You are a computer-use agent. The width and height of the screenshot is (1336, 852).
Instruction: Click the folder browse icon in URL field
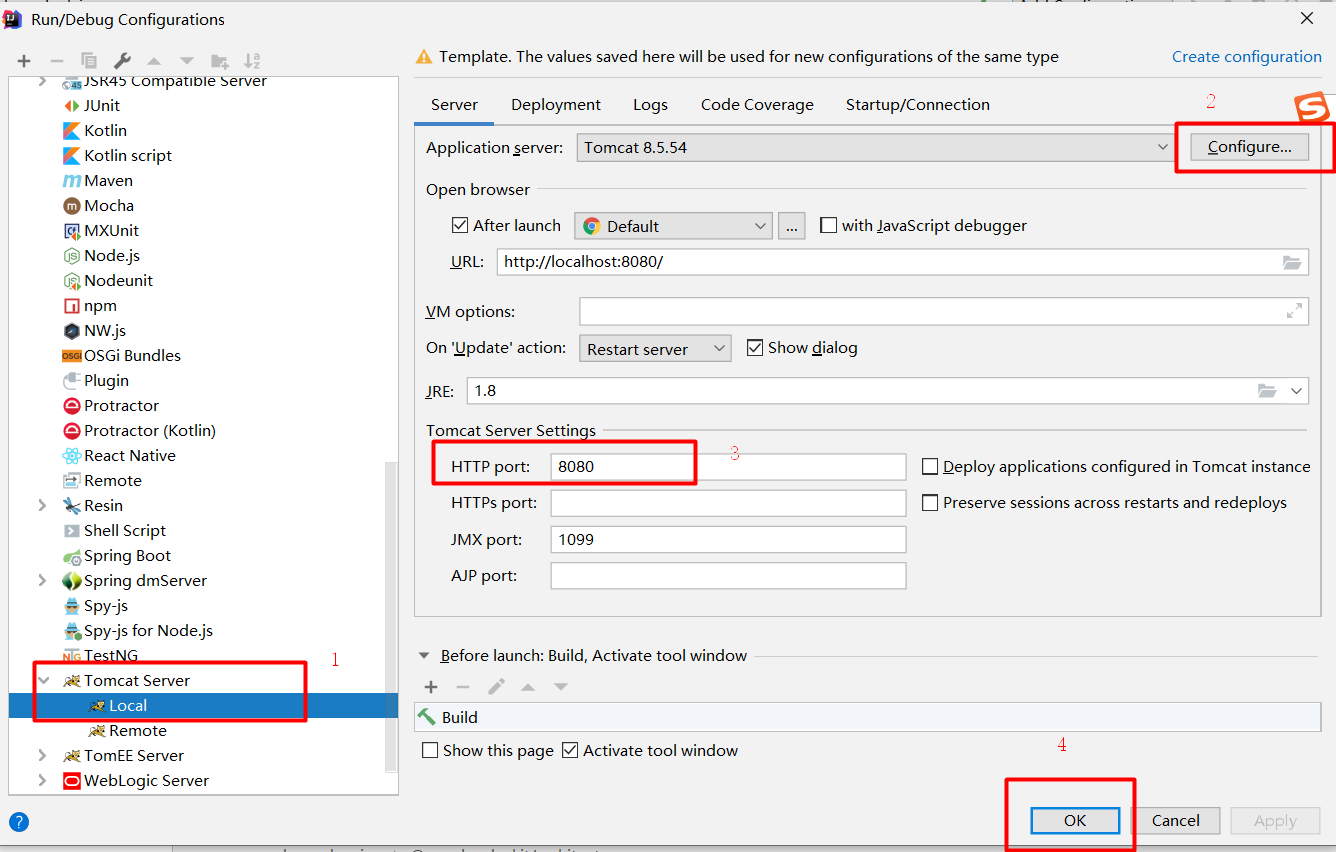(x=1292, y=262)
